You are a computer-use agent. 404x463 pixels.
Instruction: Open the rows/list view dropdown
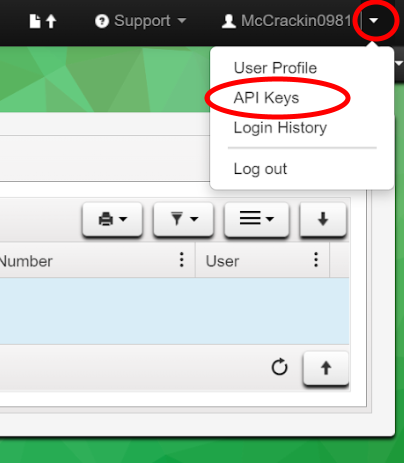coord(257,219)
